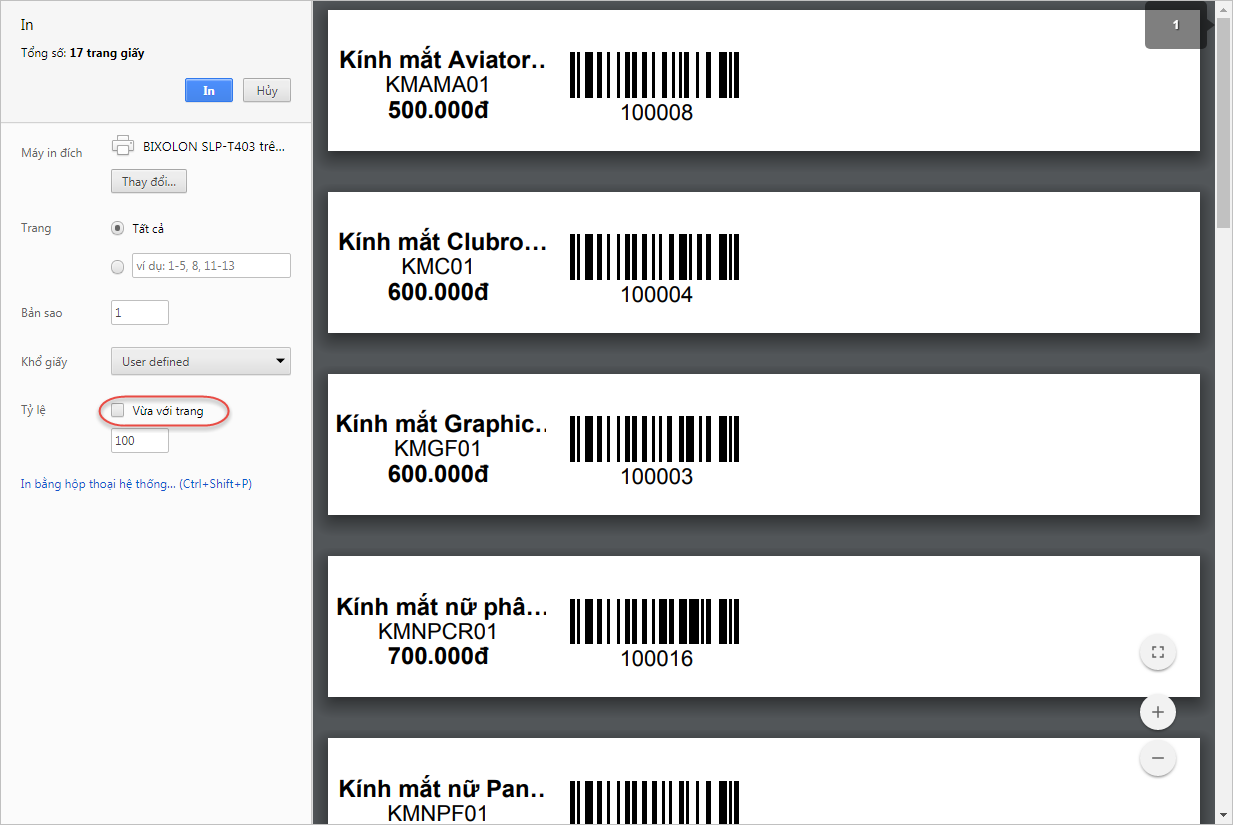The image size is (1233, 825).
Task: Select the custom page range radio button
Action: (118, 266)
